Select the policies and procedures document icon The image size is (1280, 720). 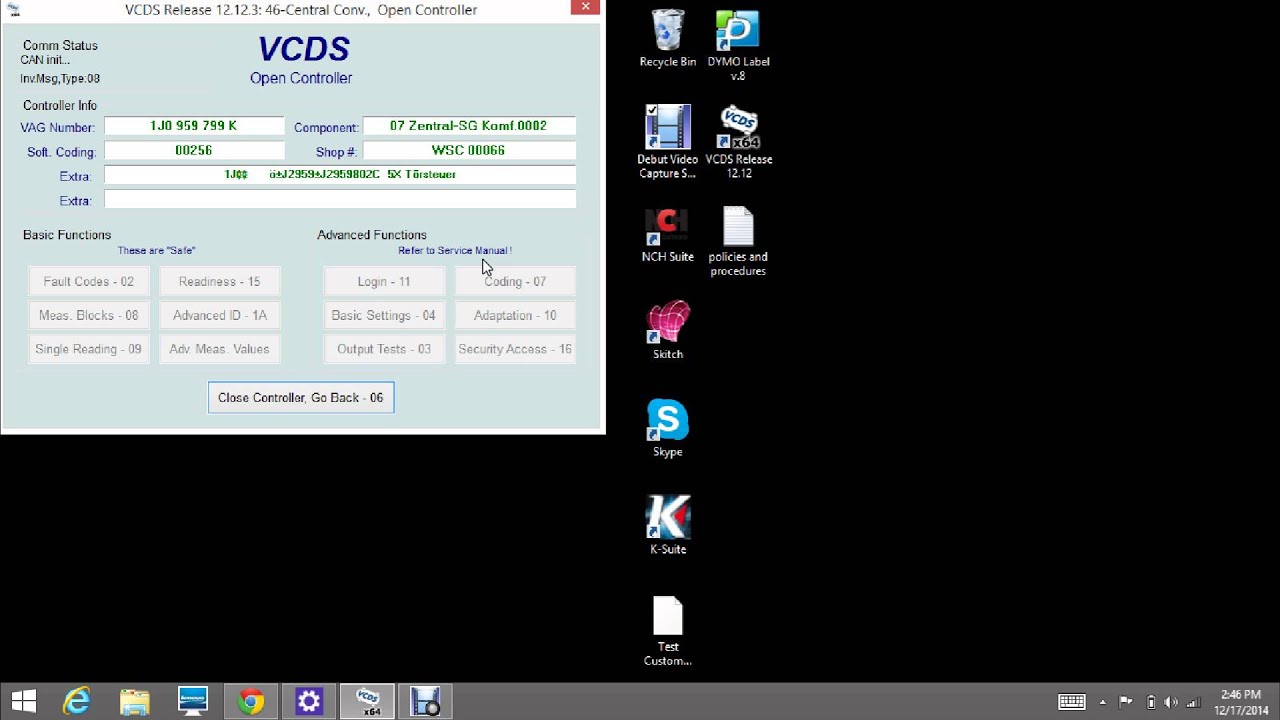pyautogui.click(x=738, y=241)
